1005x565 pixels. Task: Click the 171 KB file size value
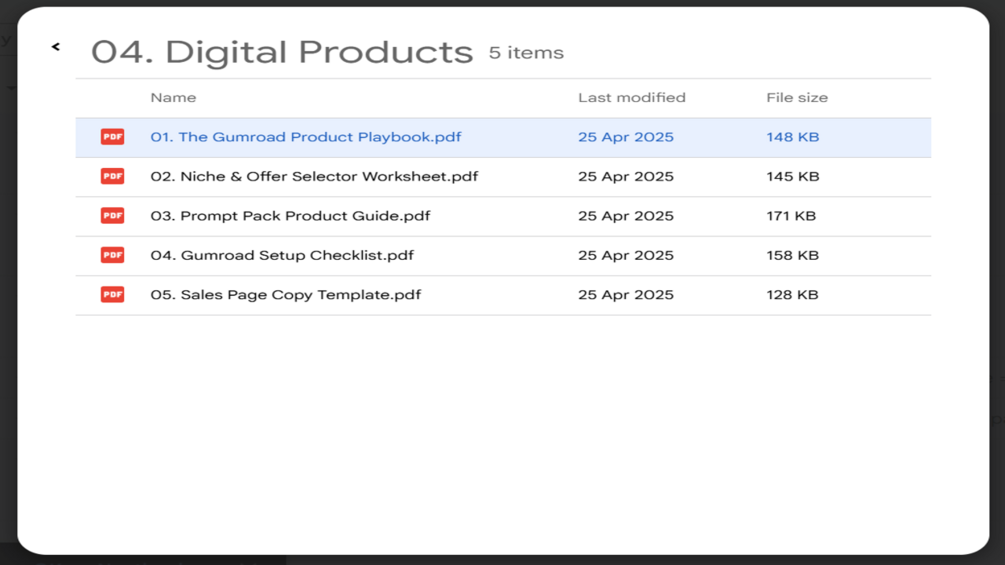(790, 216)
